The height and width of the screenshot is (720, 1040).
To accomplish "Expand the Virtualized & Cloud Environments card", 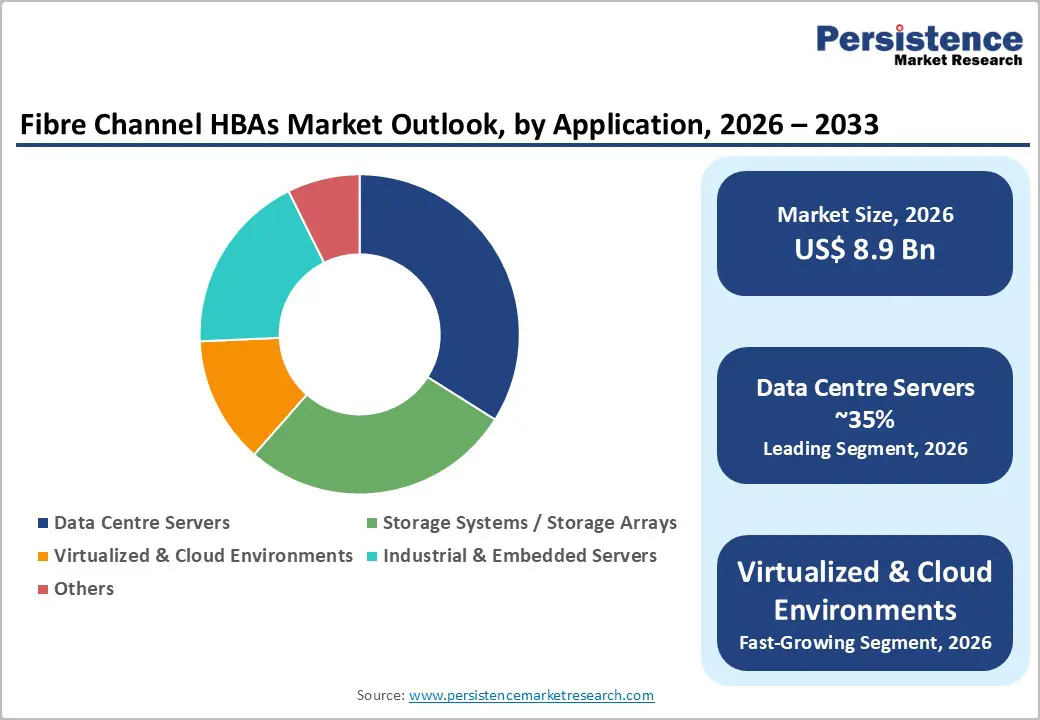I will point(864,603).
